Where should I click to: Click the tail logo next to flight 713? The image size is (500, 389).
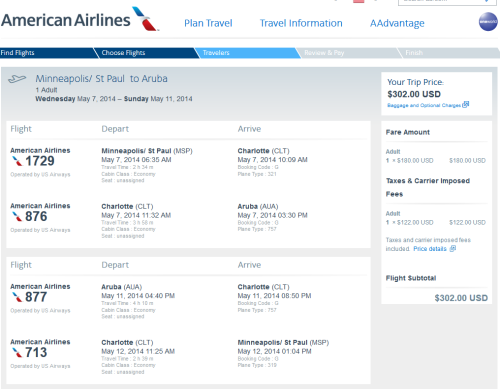click(x=17, y=352)
